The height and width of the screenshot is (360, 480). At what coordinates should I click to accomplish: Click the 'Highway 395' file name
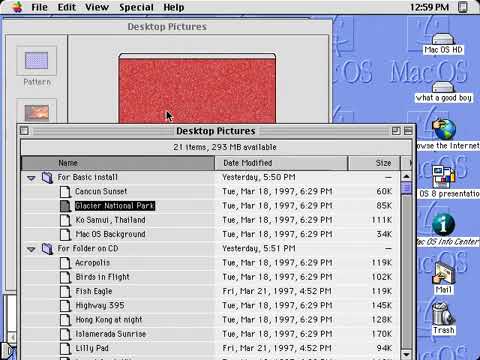[100, 306]
